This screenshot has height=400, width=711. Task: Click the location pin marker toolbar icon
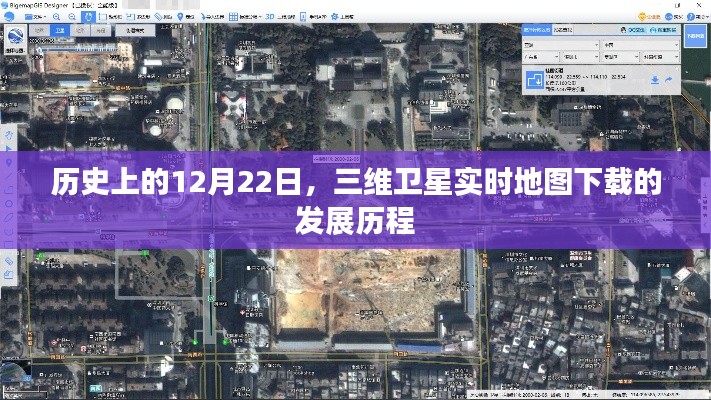180,17
